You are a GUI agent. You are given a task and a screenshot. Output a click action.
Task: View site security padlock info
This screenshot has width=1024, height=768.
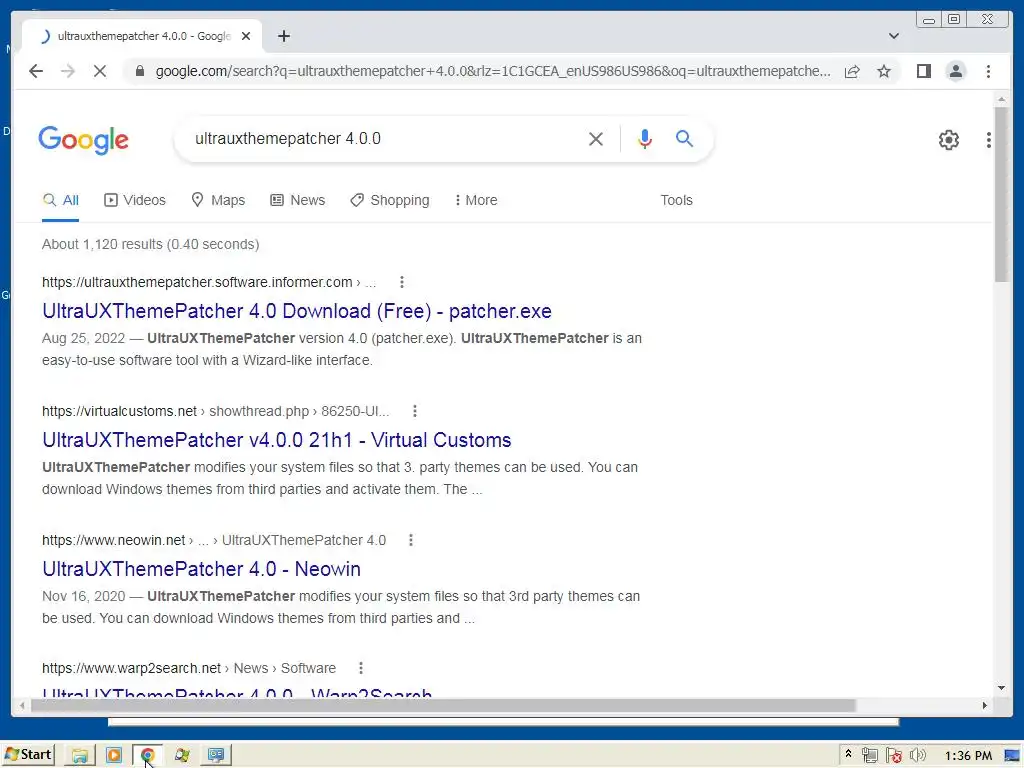click(x=139, y=71)
